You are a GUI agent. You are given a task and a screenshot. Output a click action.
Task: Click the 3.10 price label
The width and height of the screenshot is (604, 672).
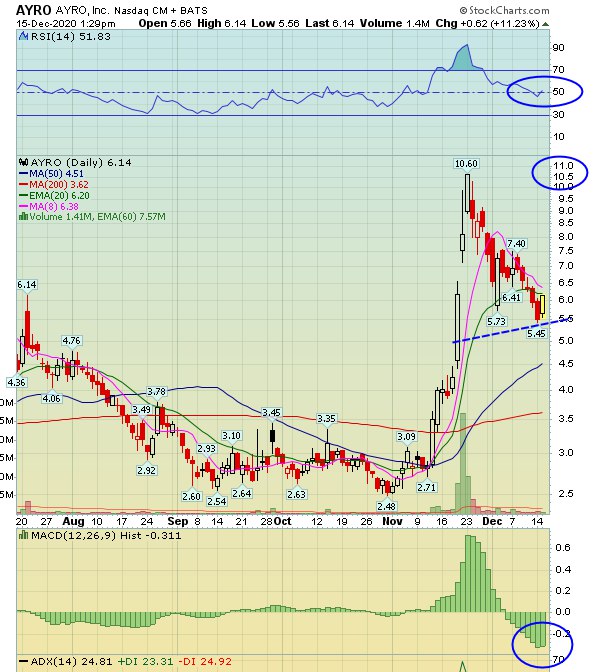231,435
